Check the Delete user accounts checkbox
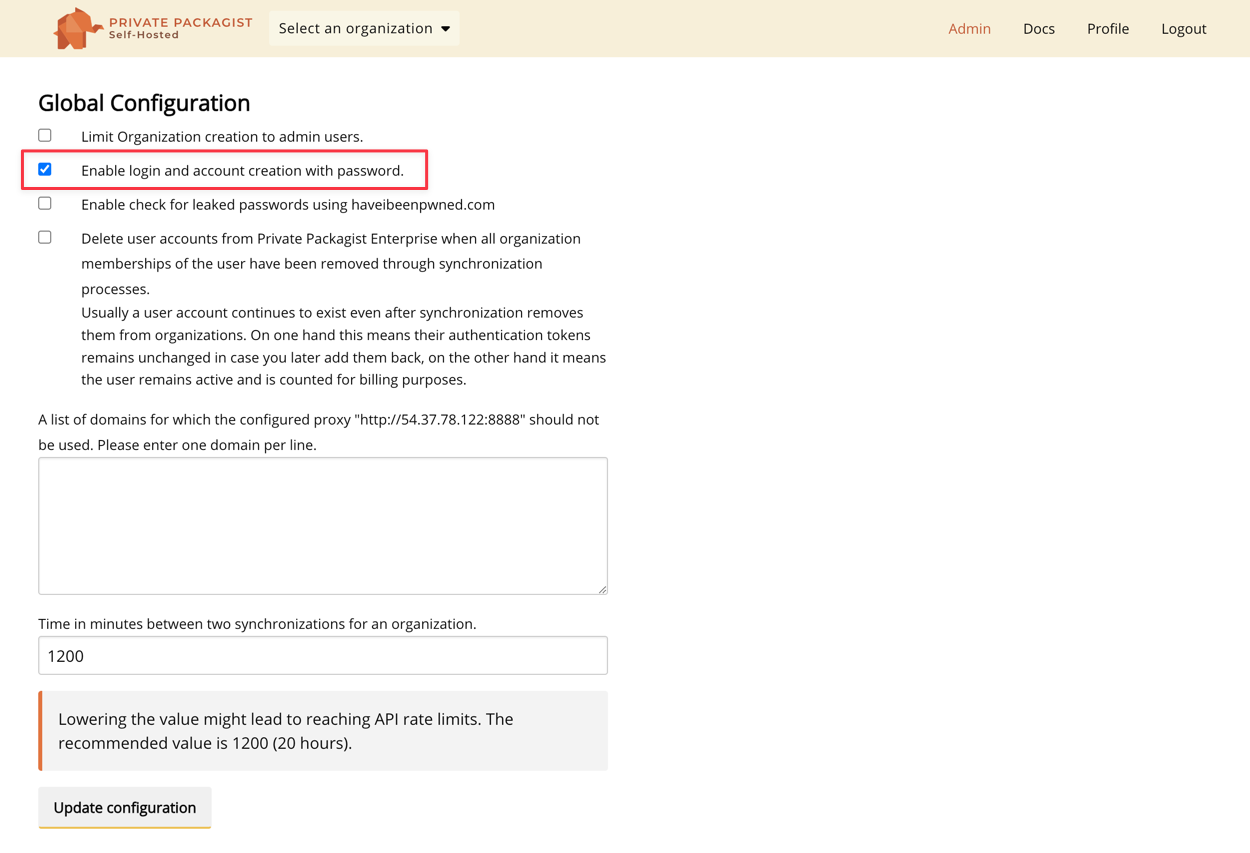 45,237
